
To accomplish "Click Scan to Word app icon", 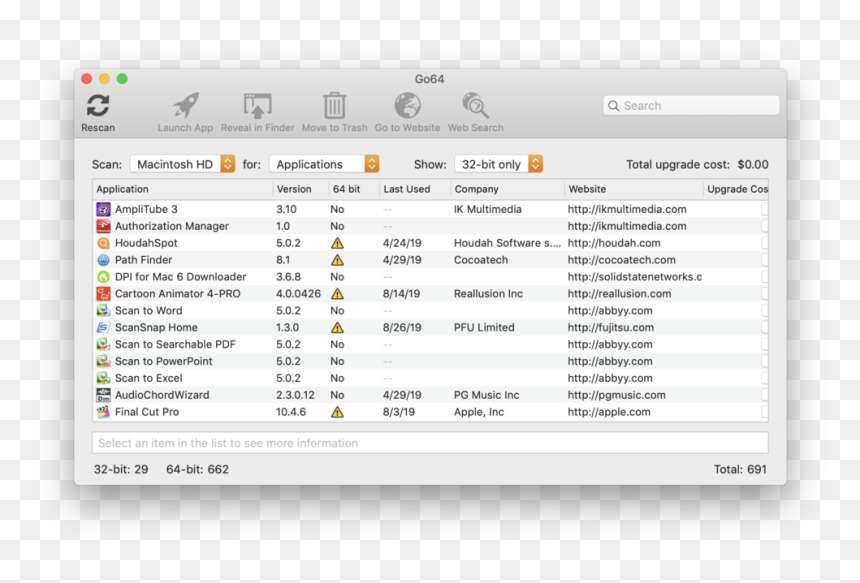I will click(103, 310).
